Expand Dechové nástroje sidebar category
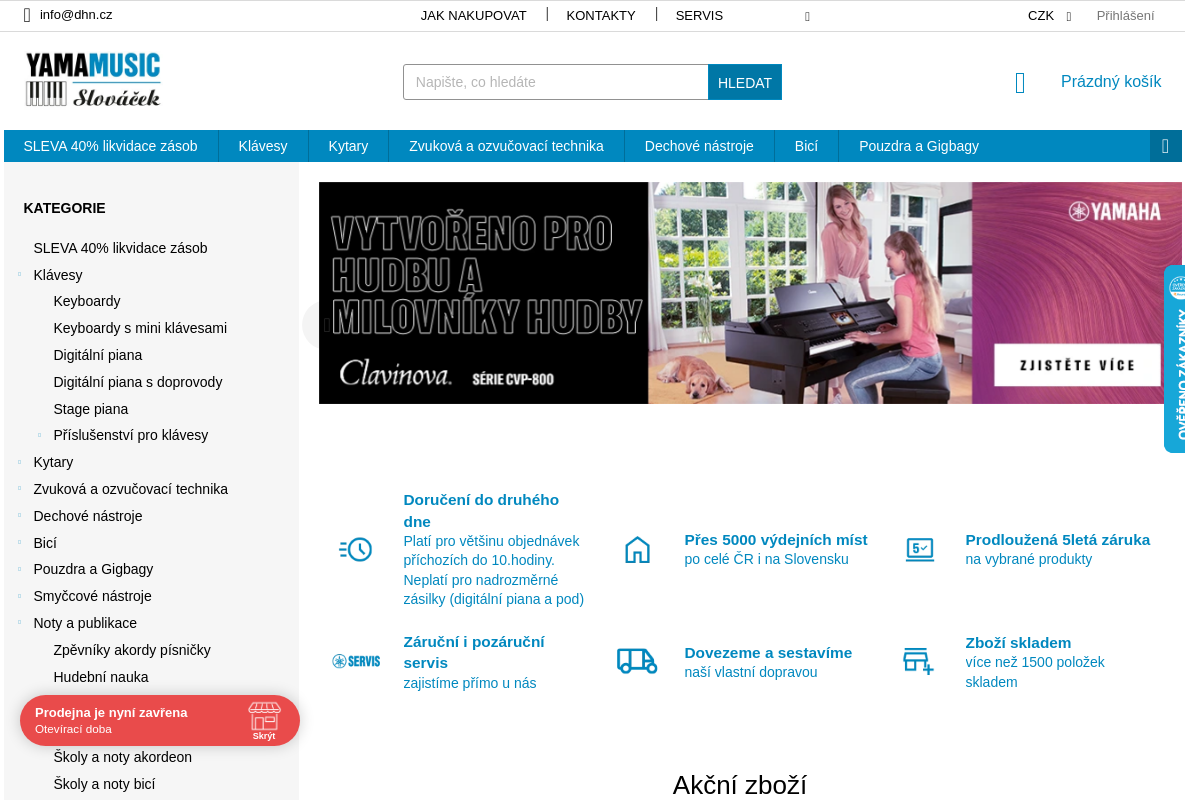 pyautogui.click(x=19, y=516)
